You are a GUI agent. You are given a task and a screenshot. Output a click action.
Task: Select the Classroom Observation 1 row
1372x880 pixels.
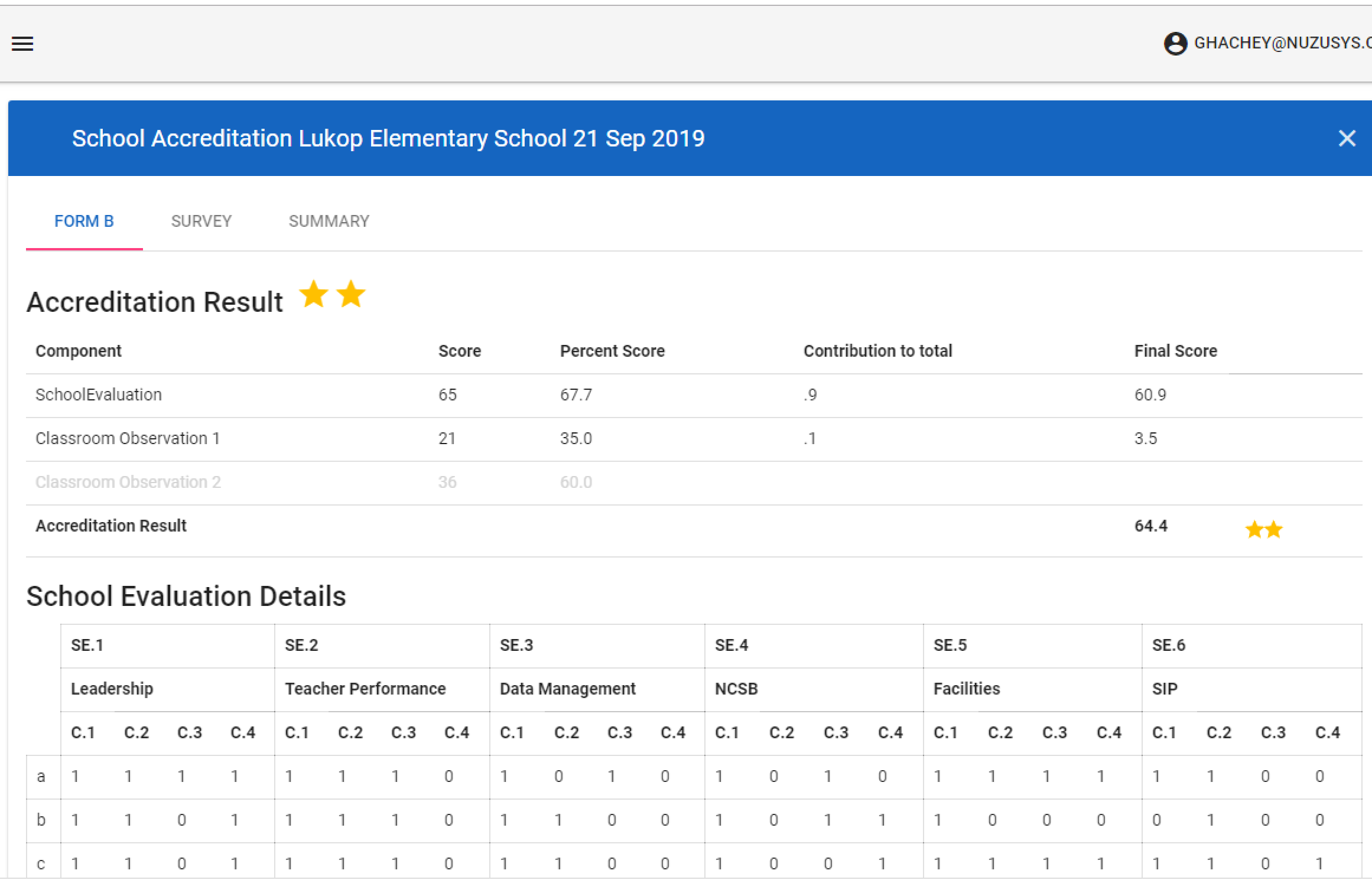point(128,438)
